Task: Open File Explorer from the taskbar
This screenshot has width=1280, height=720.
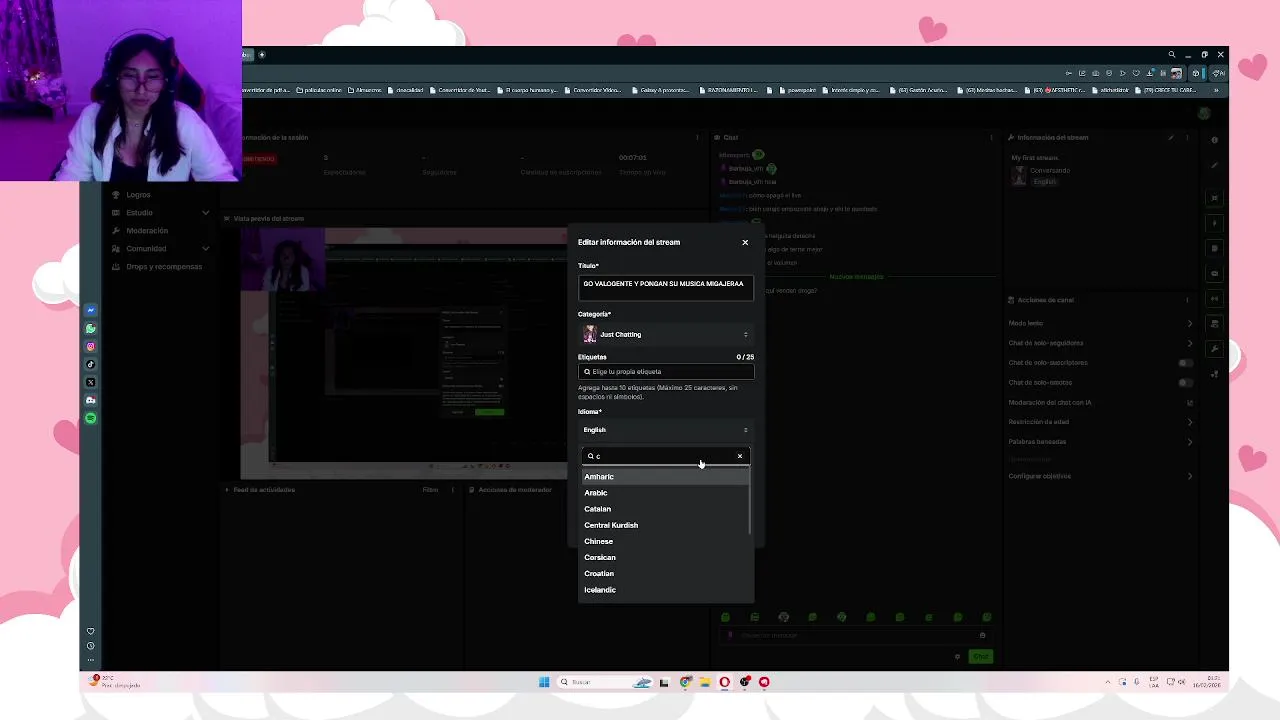Action: (705, 682)
